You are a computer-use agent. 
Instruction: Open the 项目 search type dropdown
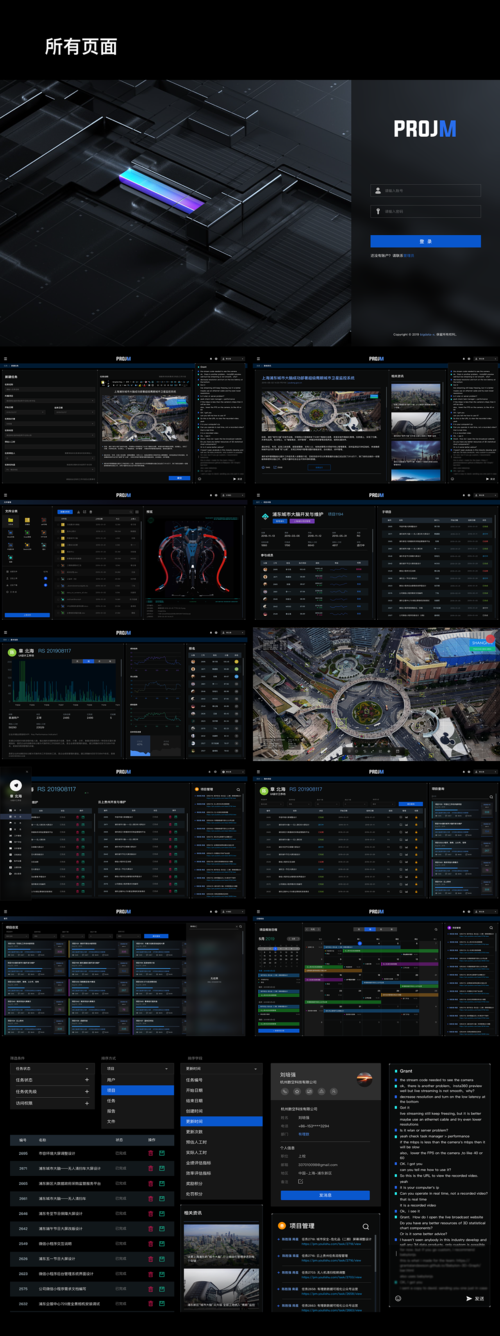point(137,1068)
